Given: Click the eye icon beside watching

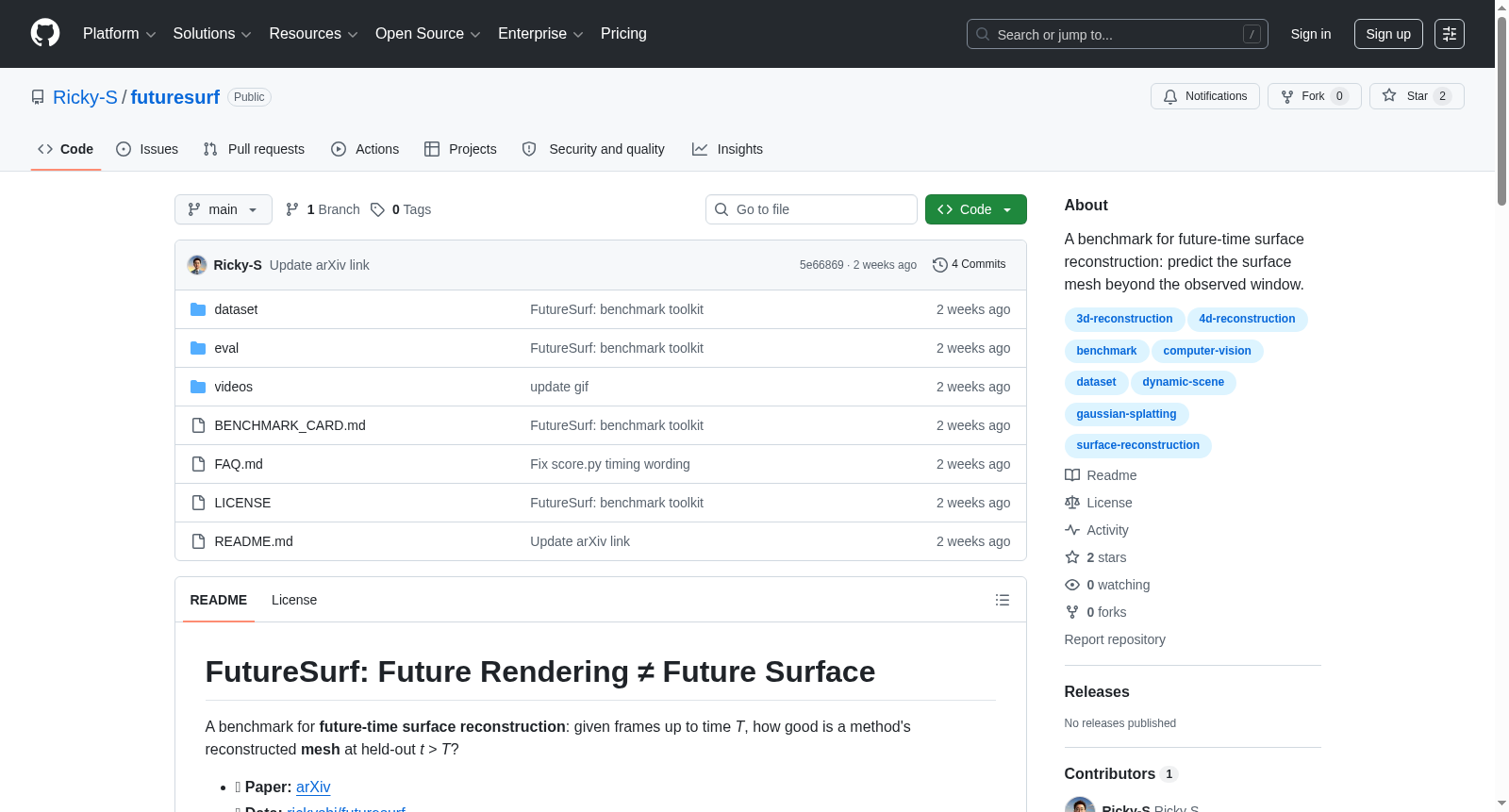Looking at the screenshot, I should pyautogui.click(x=1072, y=585).
